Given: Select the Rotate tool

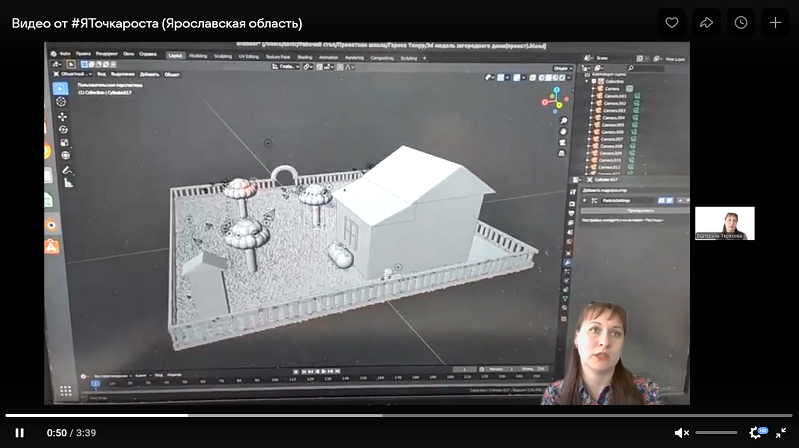Looking at the screenshot, I should pos(63,130).
